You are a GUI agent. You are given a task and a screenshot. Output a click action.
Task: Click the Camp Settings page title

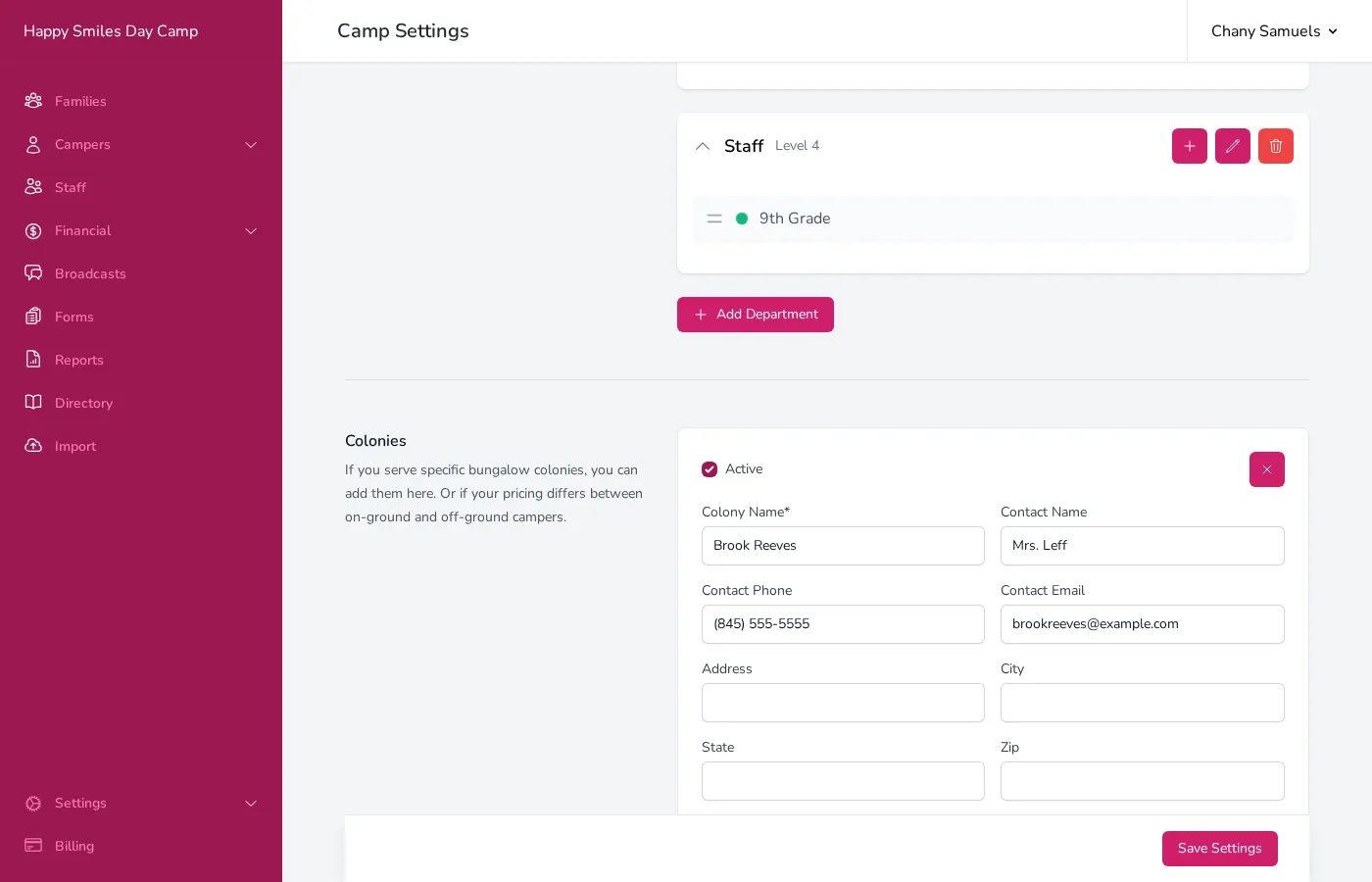click(403, 31)
